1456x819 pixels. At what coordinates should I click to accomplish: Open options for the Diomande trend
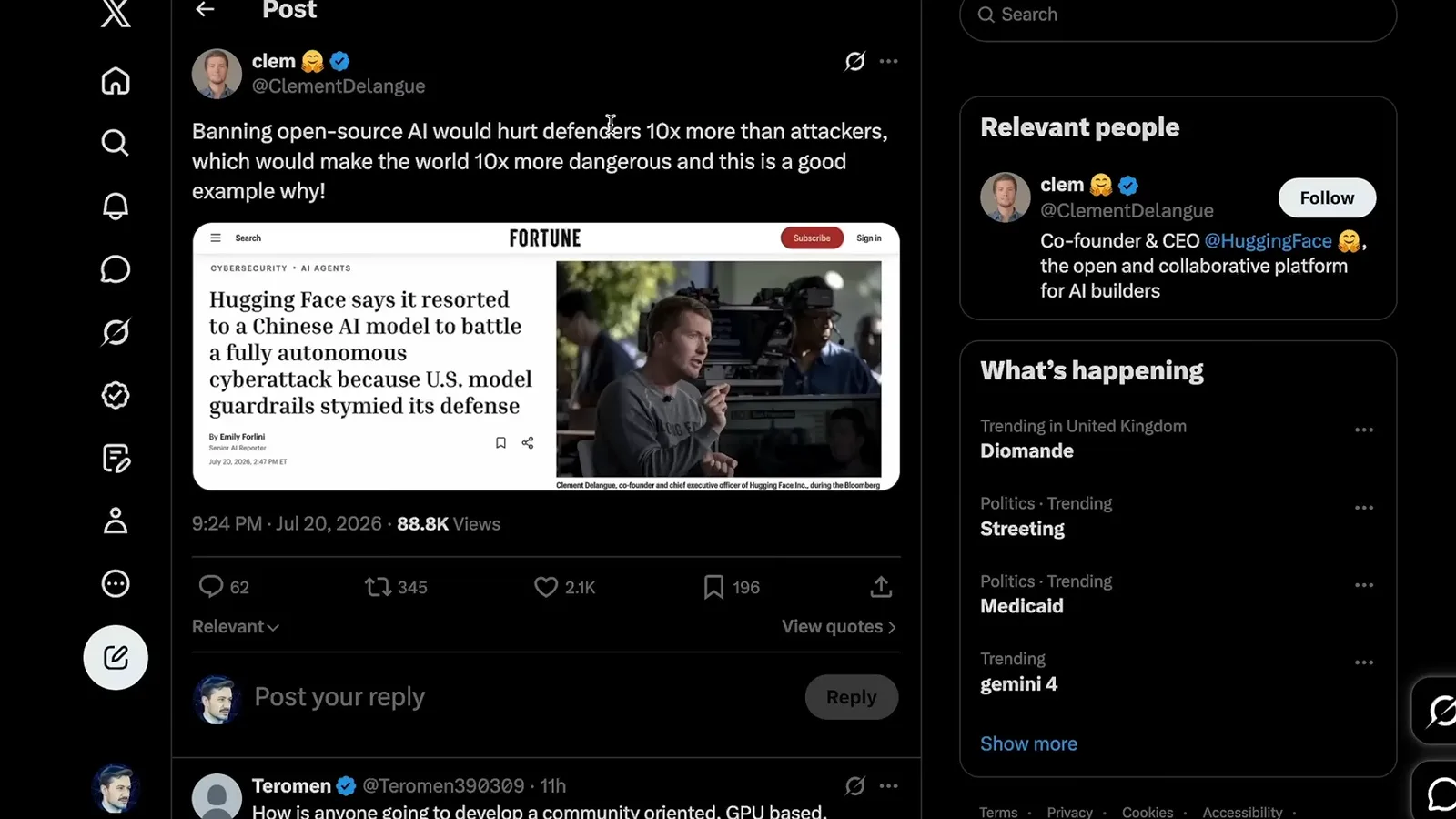pos(1363,430)
